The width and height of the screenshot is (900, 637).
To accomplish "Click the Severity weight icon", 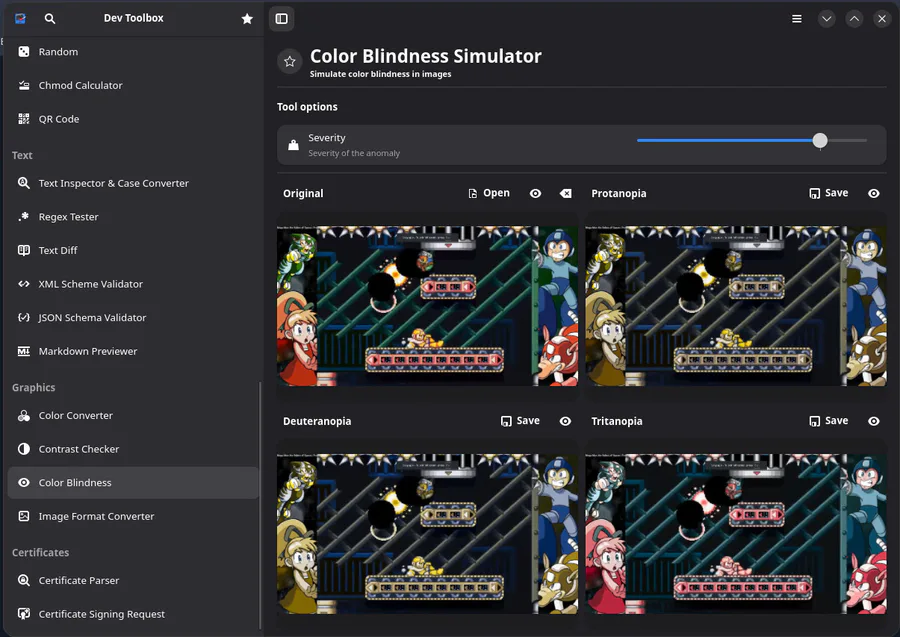I will pos(293,145).
